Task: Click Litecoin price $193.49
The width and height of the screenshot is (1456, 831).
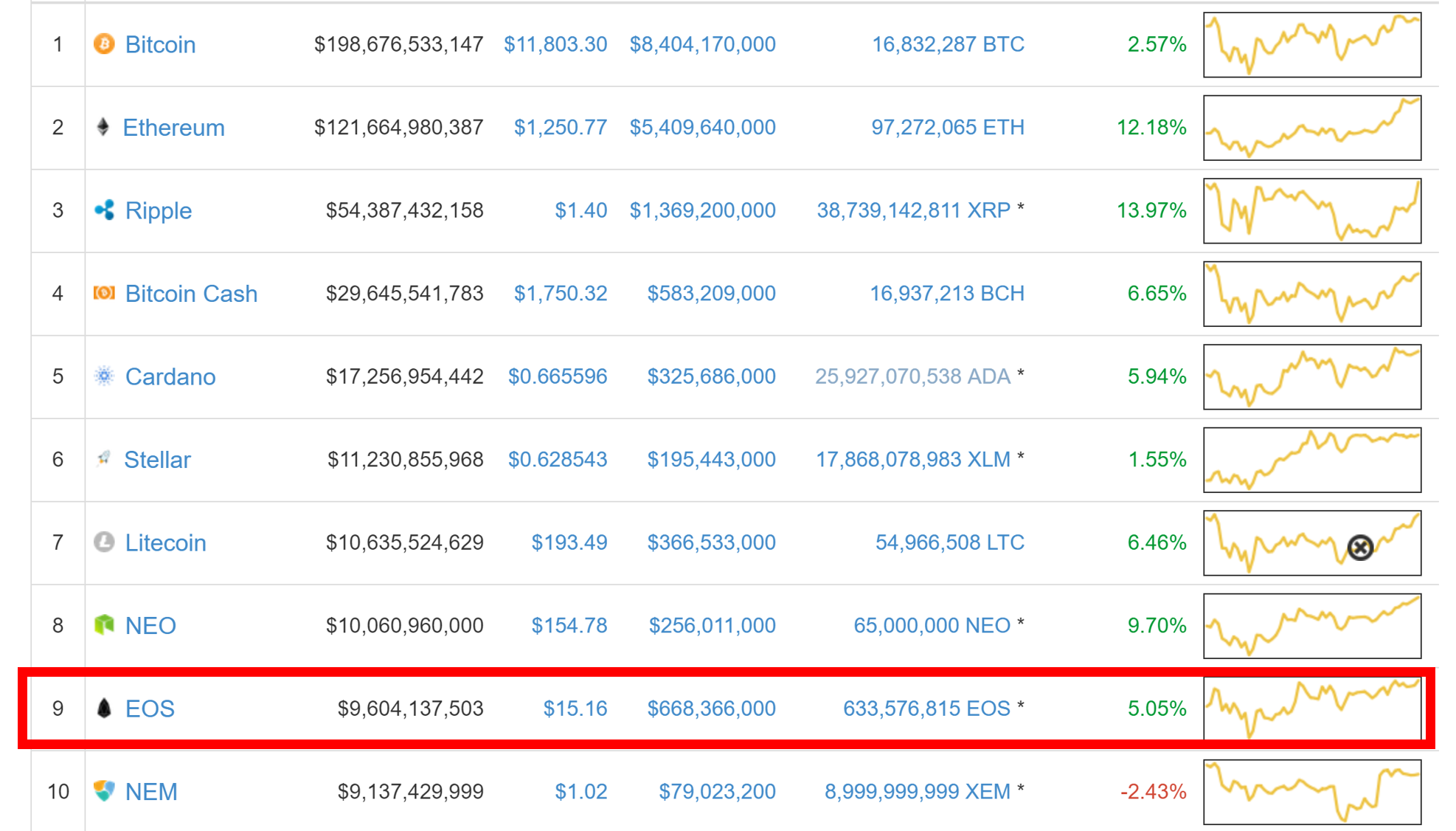Action: click(x=569, y=542)
